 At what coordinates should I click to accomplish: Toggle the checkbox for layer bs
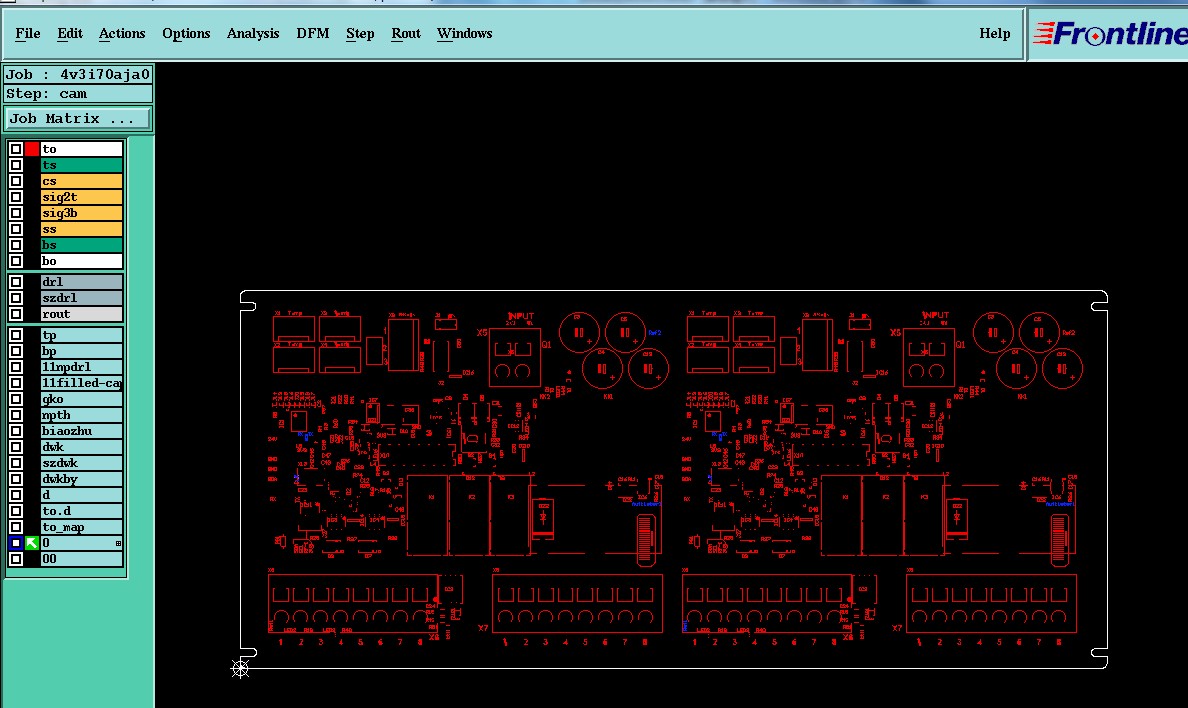(x=16, y=245)
